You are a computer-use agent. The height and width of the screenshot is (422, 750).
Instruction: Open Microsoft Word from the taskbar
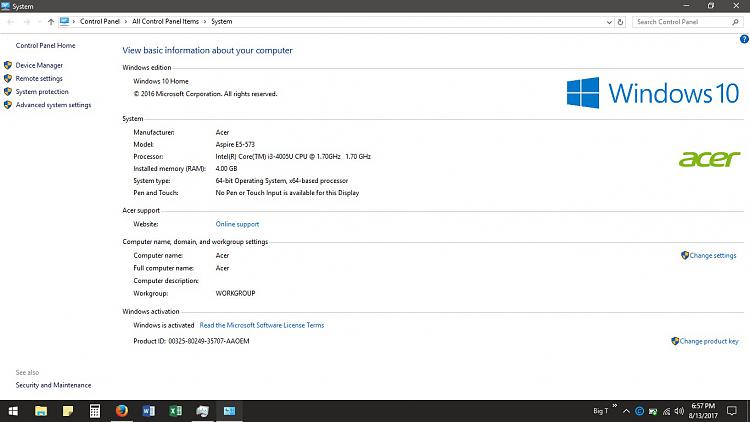(149, 411)
